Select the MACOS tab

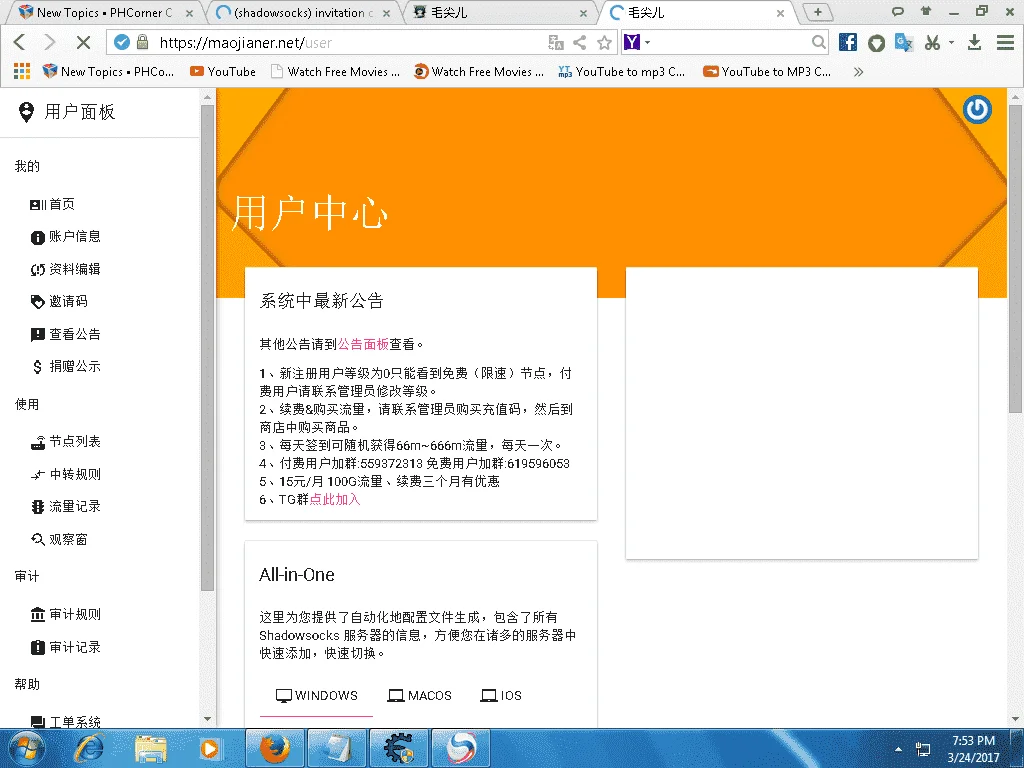[x=419, y=696]
